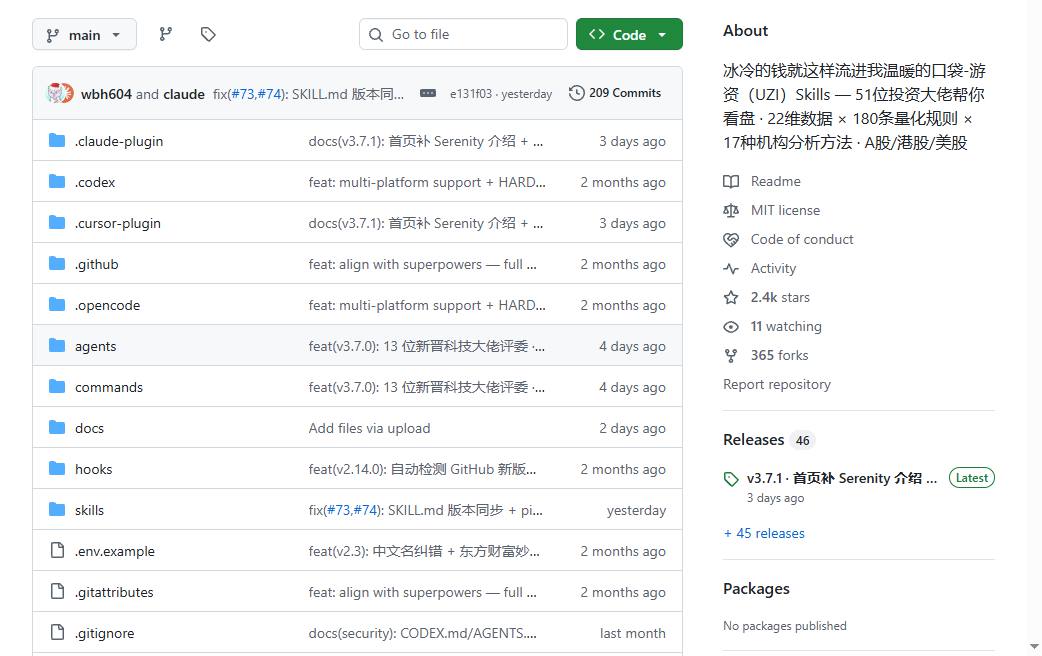
Task: Open the feat(v2.3) commit message for .env.example
Action: point(424,552)
